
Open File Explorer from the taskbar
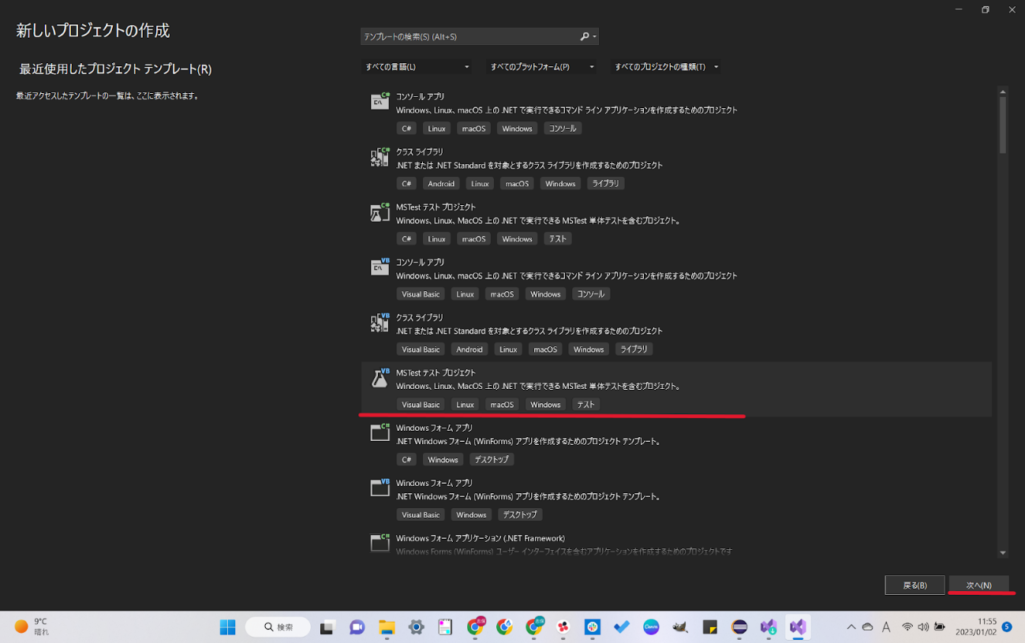coord(387,627)
